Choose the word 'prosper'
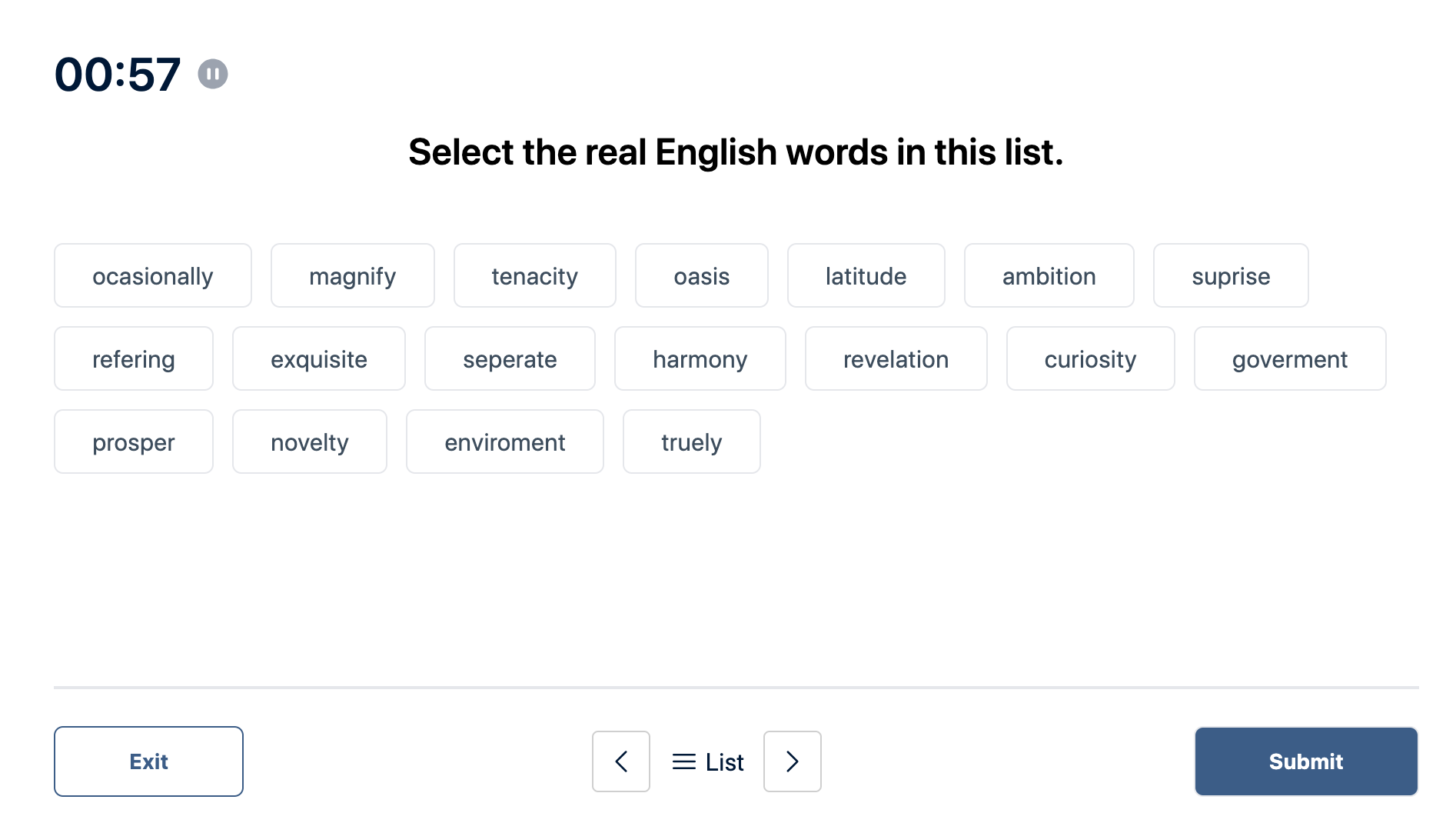The width and height of the screenshot is (1456, 823). pyautogui.click(x=134, y=441)
